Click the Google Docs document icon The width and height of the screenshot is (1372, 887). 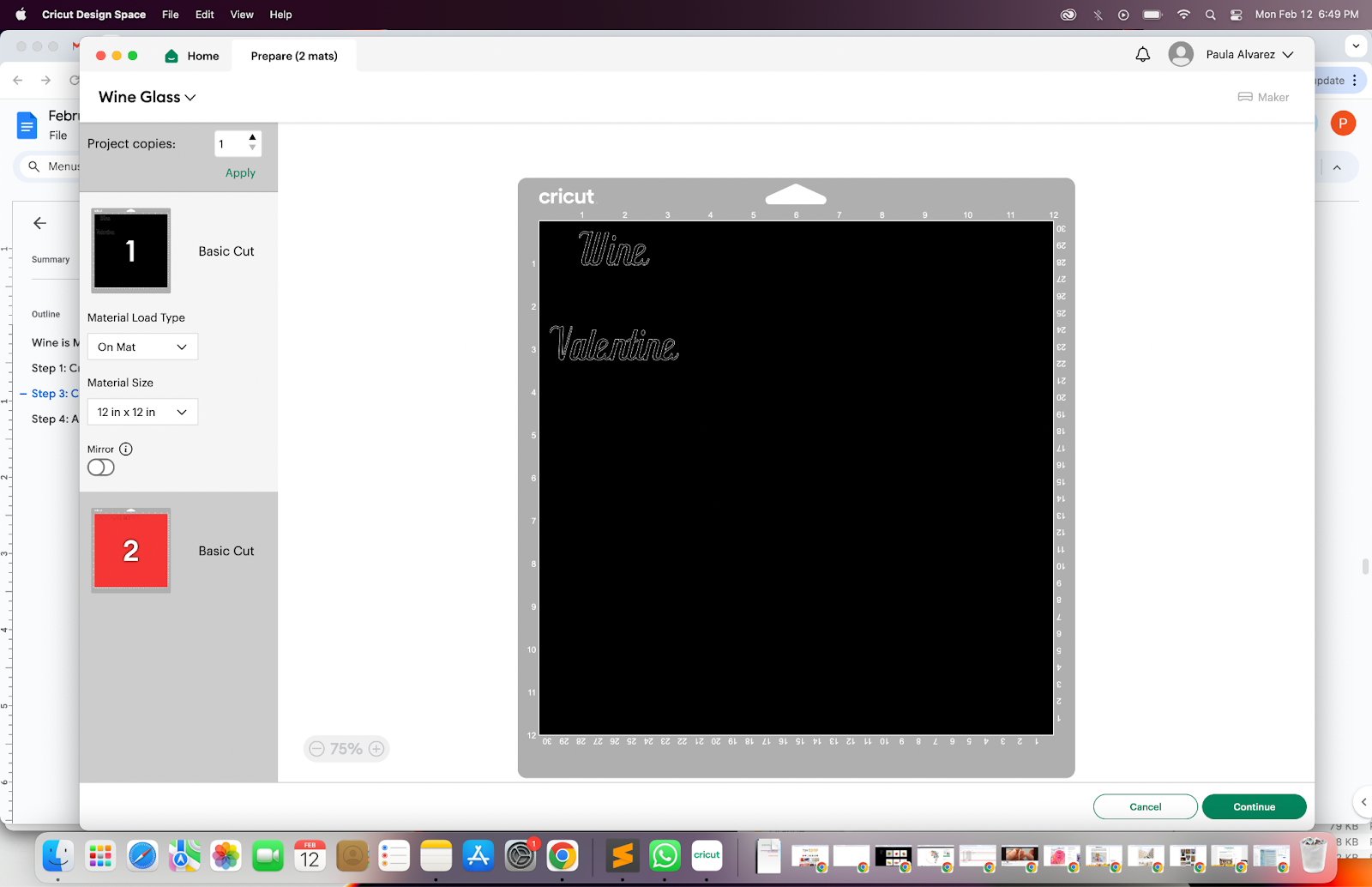[27, 125]
